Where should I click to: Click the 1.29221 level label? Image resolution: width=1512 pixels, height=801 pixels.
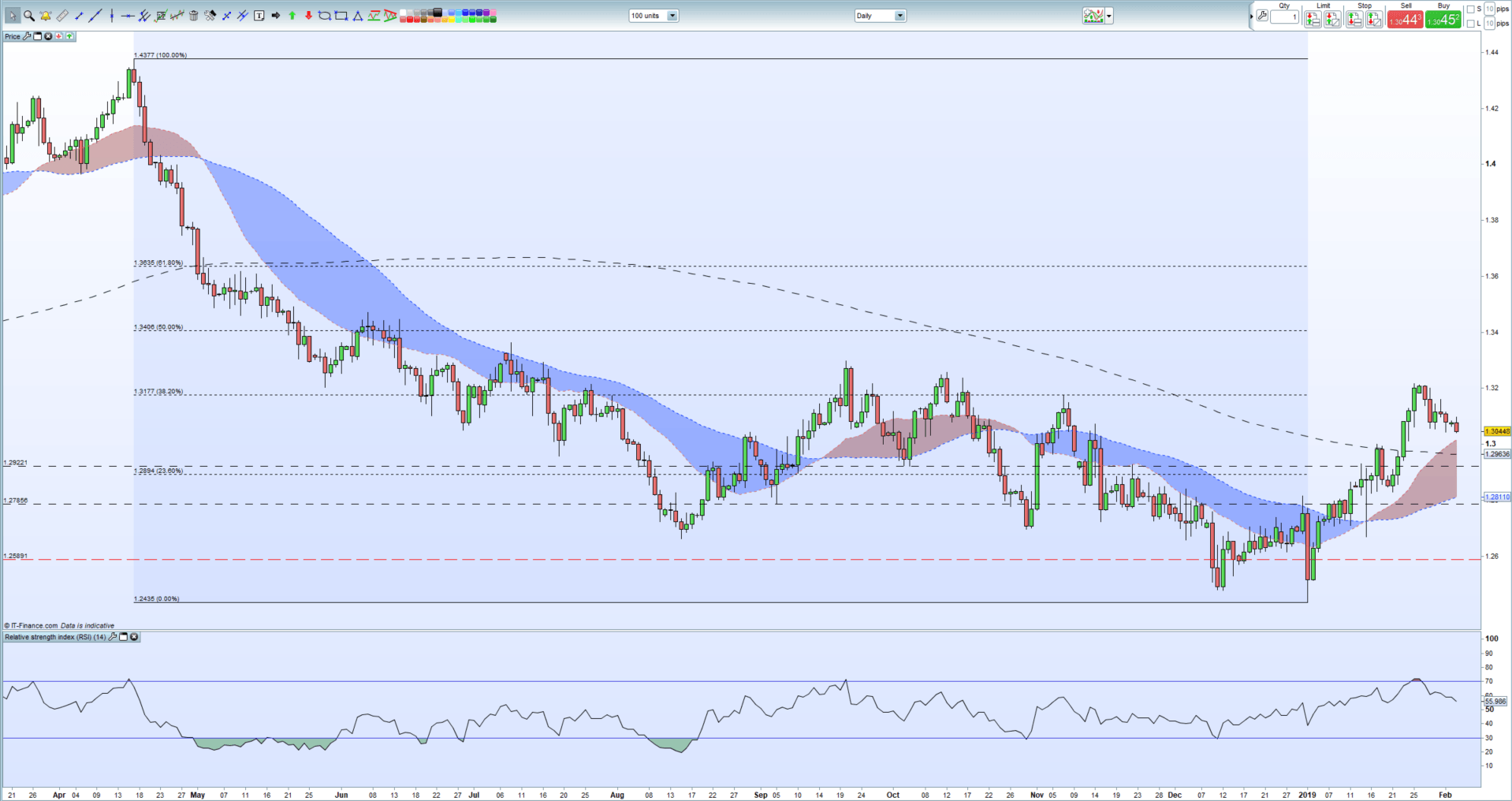point(16,463)
